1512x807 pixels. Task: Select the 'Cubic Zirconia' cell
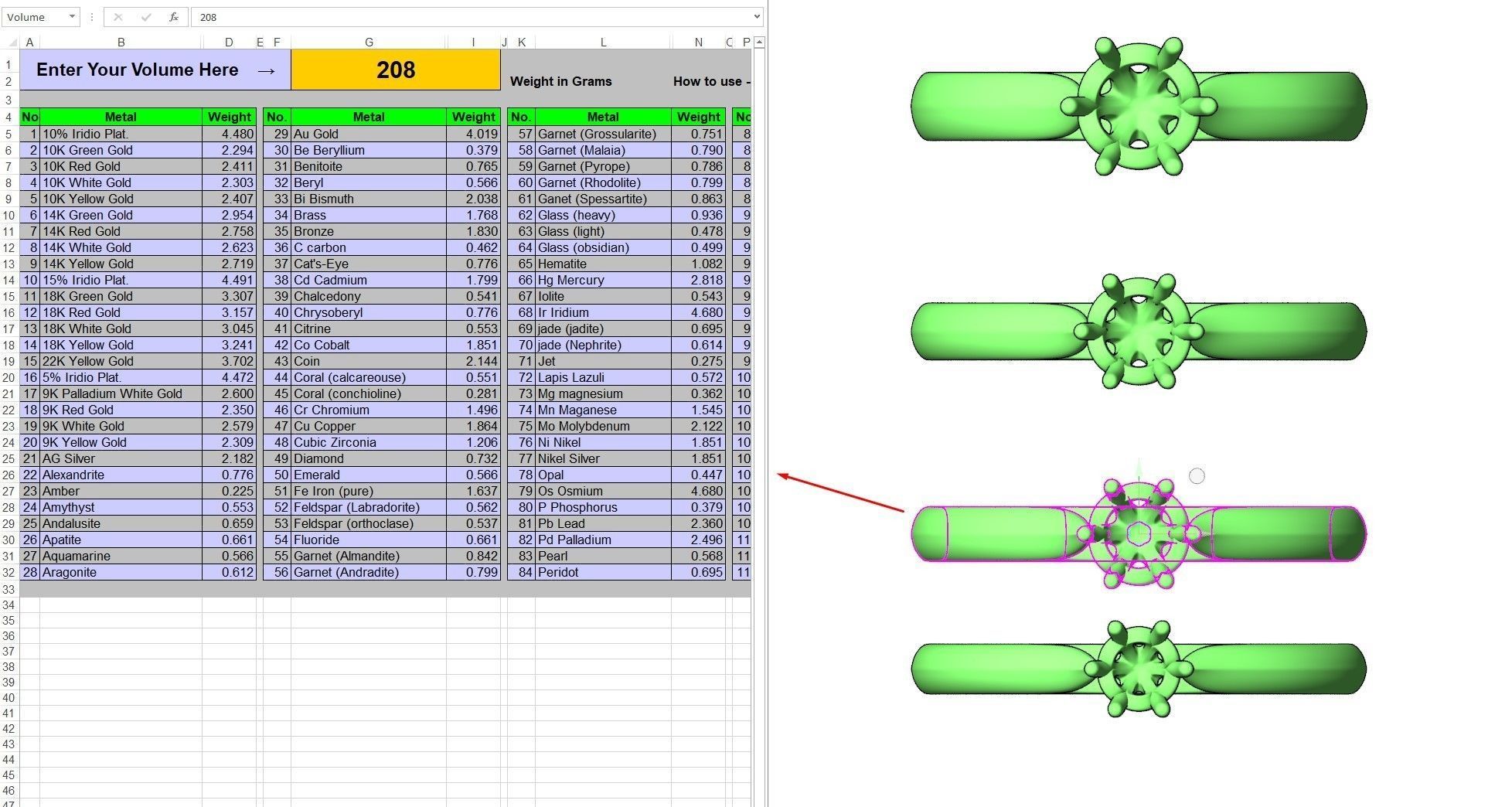[x=369, y=442]
